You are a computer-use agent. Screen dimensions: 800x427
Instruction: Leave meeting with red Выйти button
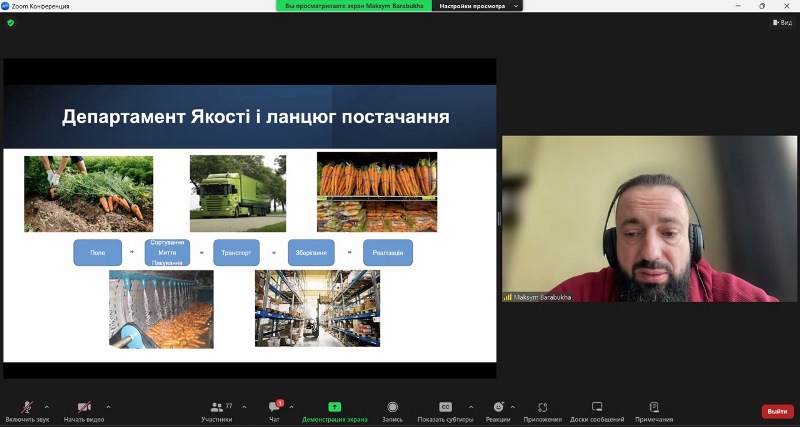pyautogui.click(x=777, y=411)
